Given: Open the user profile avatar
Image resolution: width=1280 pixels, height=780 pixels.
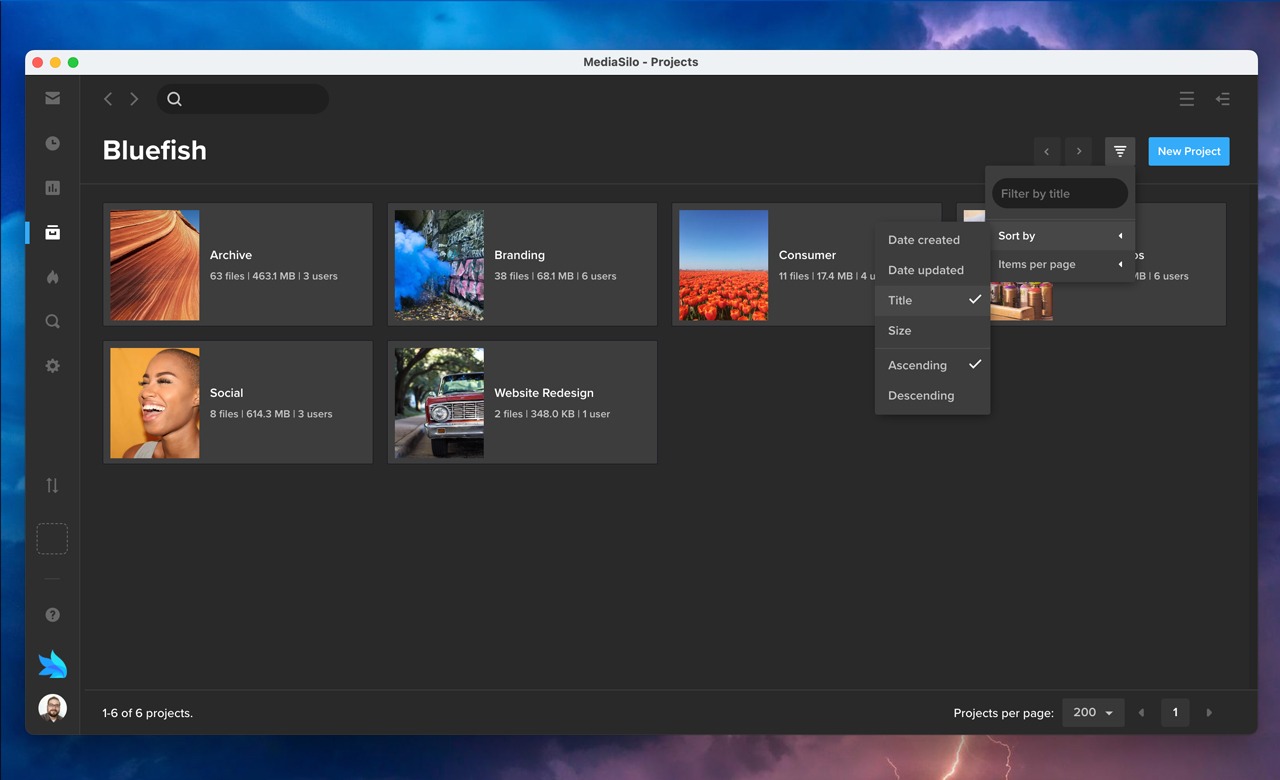Looking at the screenshot, I should [x=52, y=708].
